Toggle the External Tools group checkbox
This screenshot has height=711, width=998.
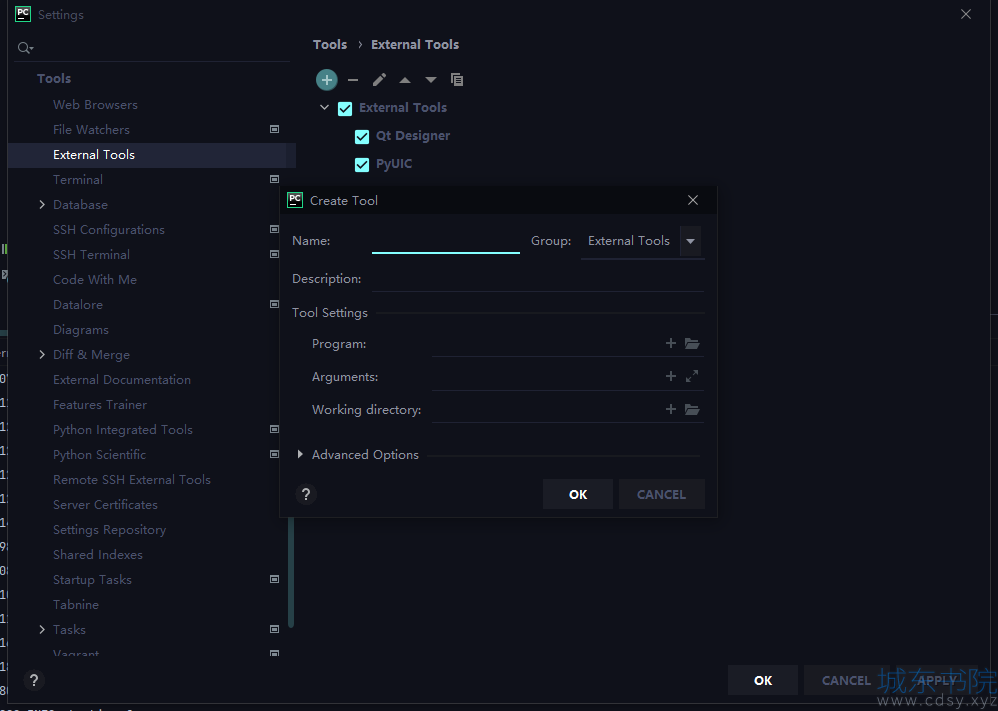(345, 108)
